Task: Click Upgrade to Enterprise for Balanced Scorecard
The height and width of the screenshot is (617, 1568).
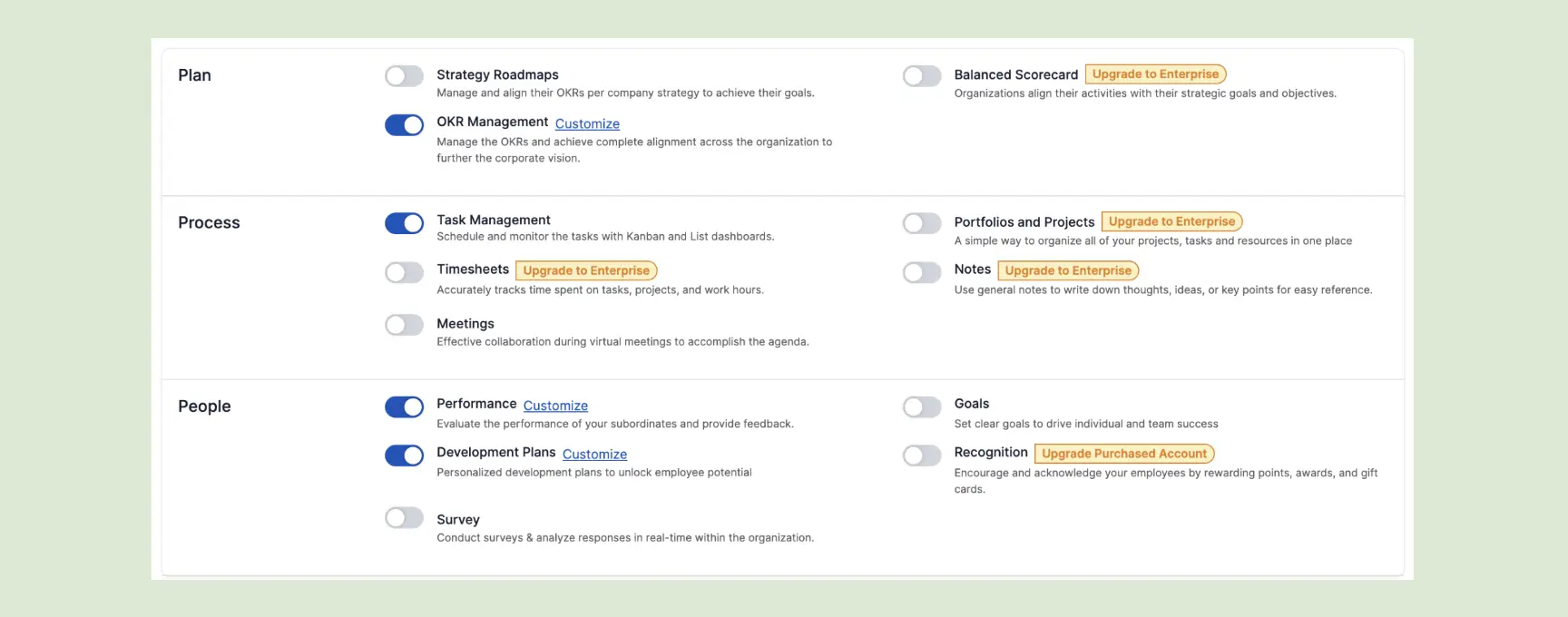Action: tap(1154, 73)
